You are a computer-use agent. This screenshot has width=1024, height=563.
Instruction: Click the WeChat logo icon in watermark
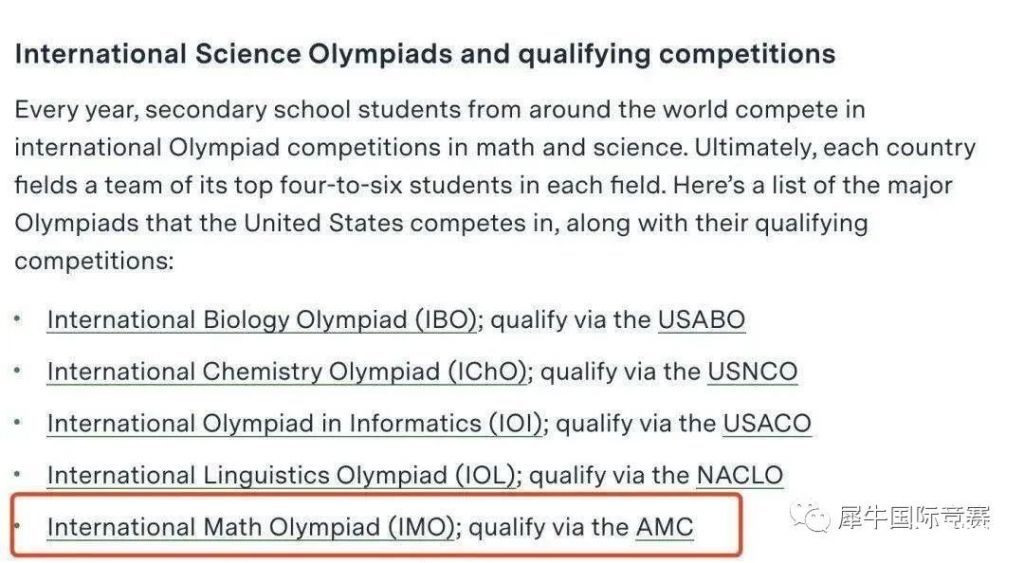(x=810, y=517)
